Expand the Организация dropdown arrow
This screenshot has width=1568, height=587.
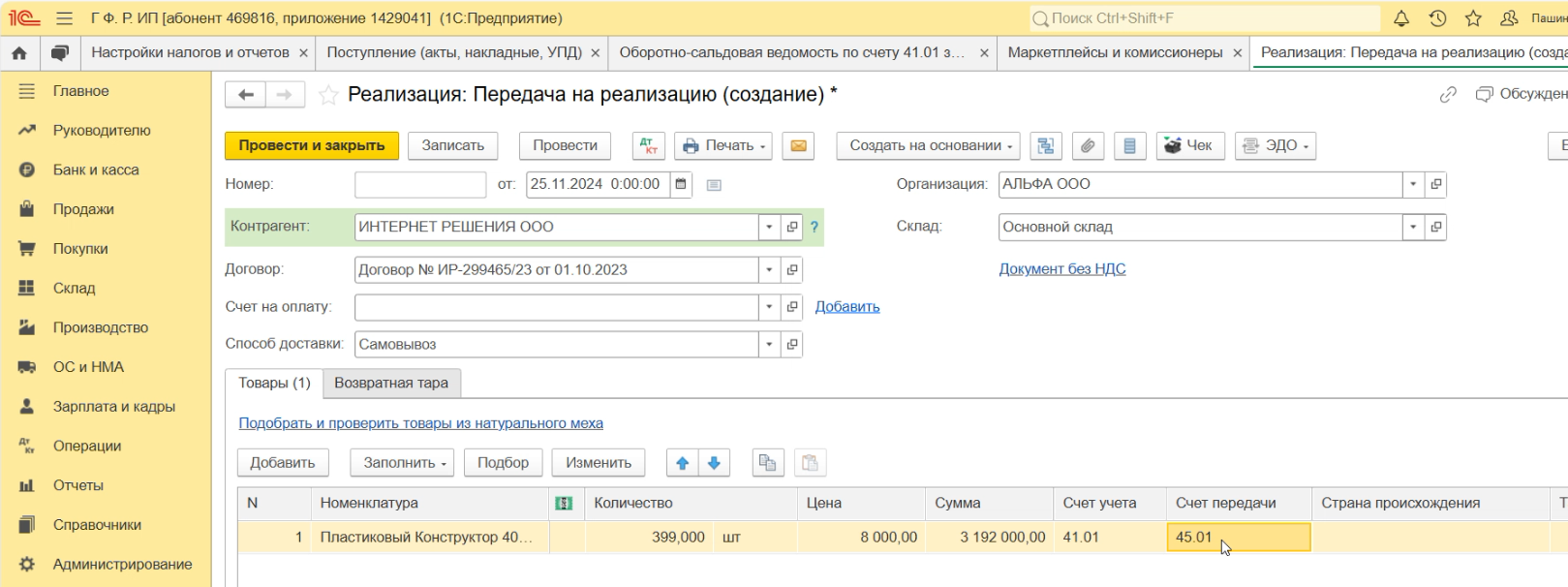click(x=1413, y=184)
